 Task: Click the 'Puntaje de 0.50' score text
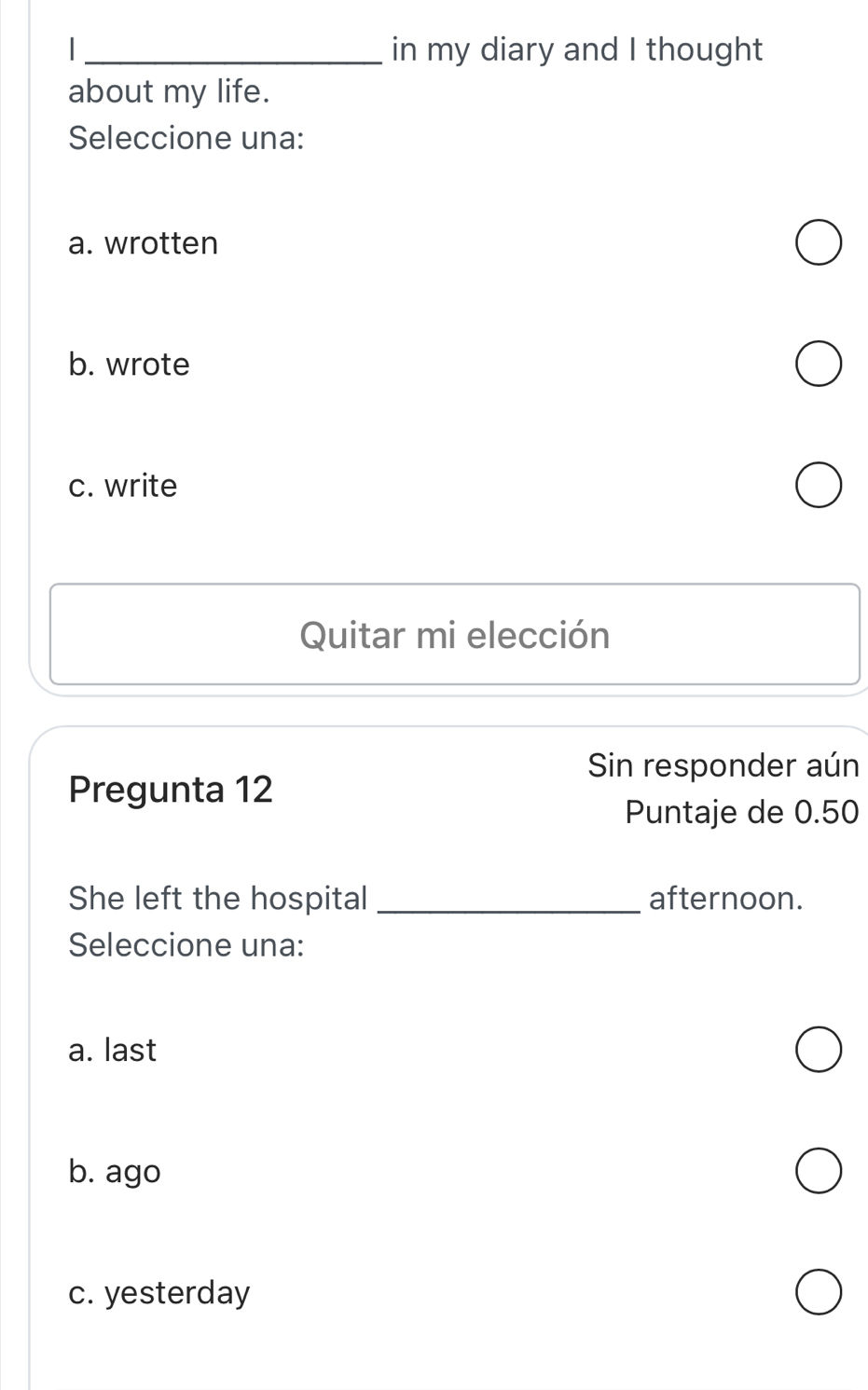741,812
